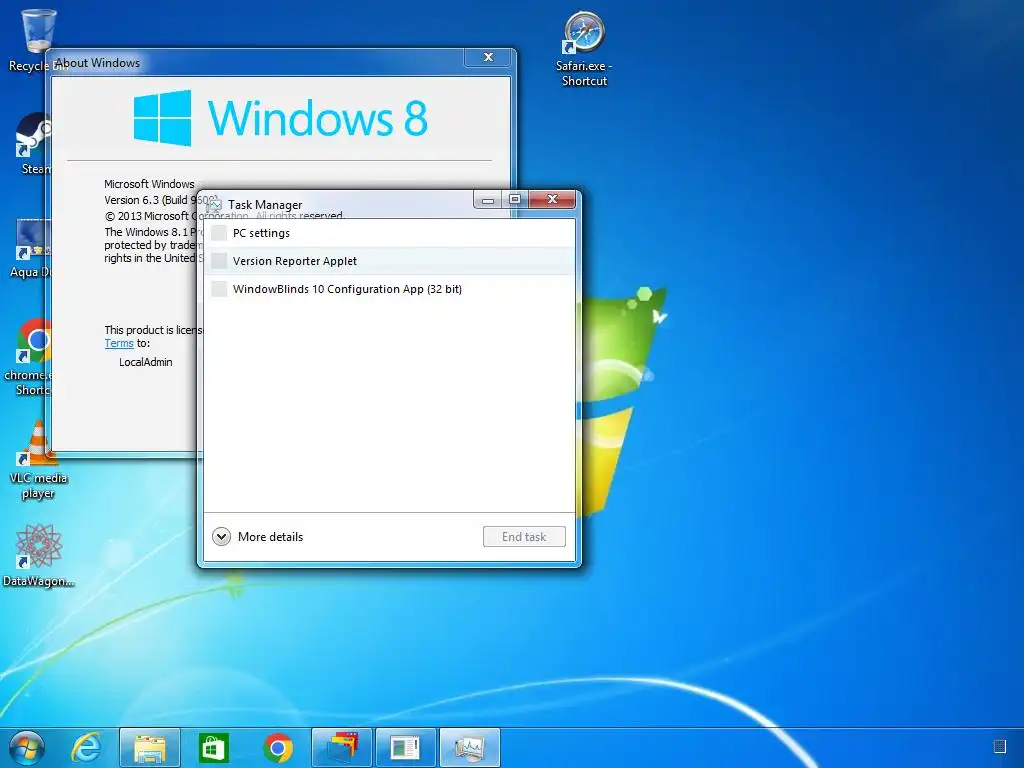Click the Task Manager title text
The image size is (1024, 768).
click(x=265, y=205)
